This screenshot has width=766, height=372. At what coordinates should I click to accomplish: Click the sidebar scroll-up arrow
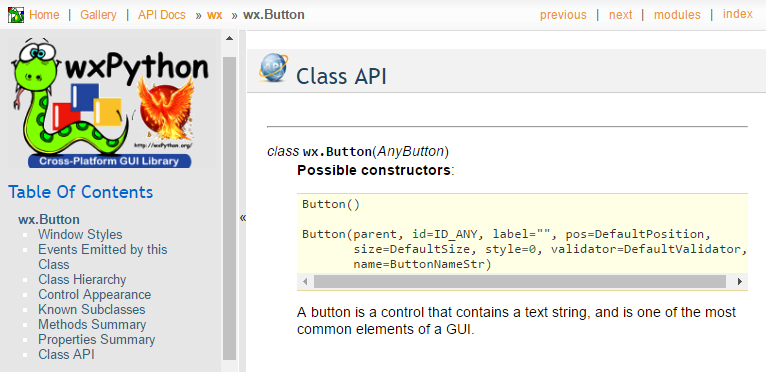pyautogui.click(x=229, y=38)
